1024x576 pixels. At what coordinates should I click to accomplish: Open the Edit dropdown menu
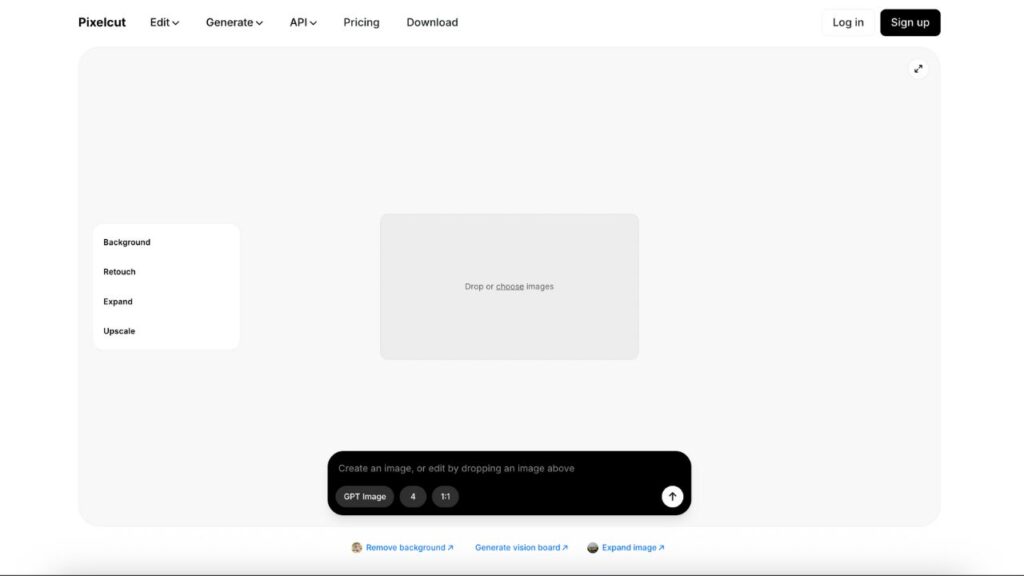tap(164, 22)
